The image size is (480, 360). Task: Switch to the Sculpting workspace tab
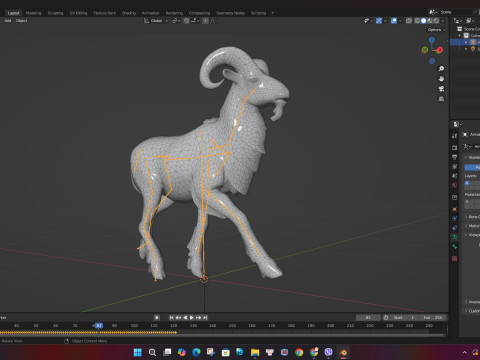click(x=55, y=13)
